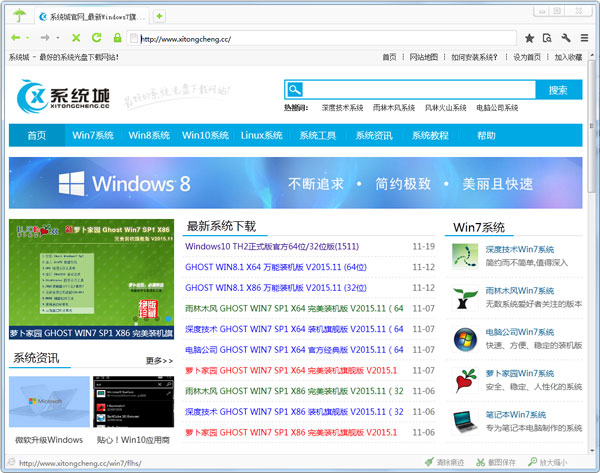Open the 贴心！Win10应用商 news thumbnail
Screen dimensions: 600x473
[134, 402]
